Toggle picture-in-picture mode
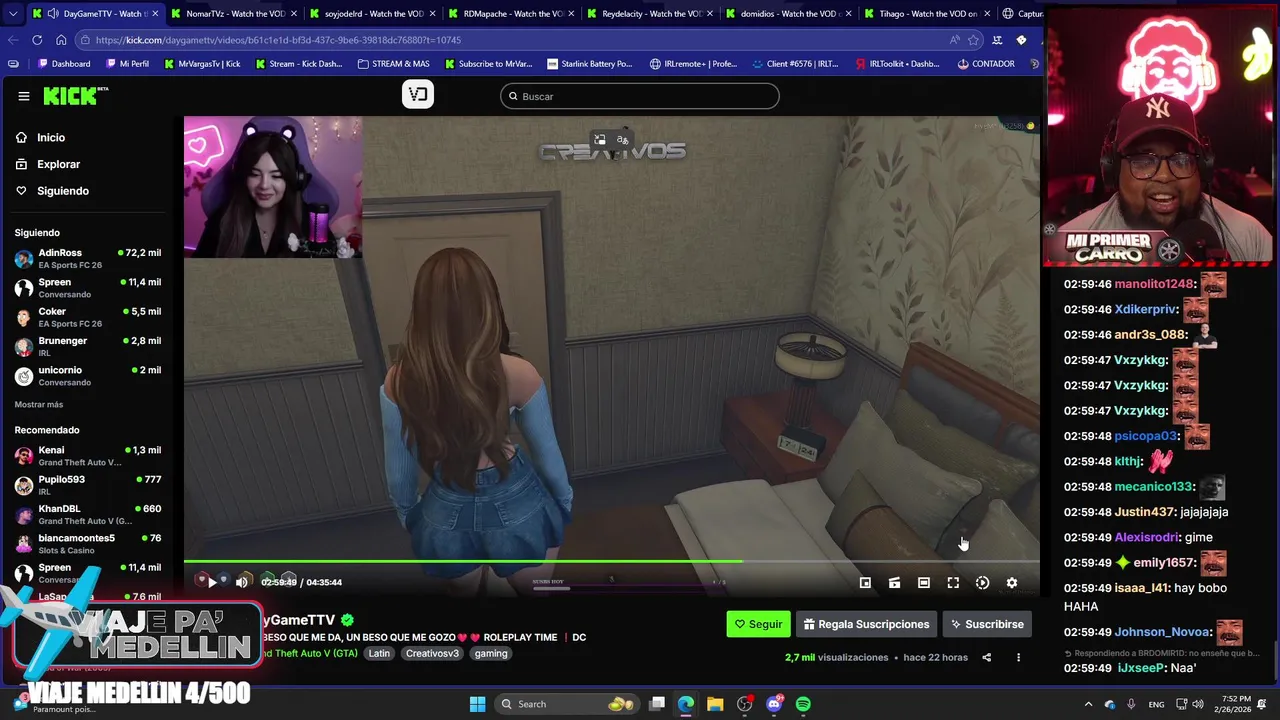 [x=865, y=583]
